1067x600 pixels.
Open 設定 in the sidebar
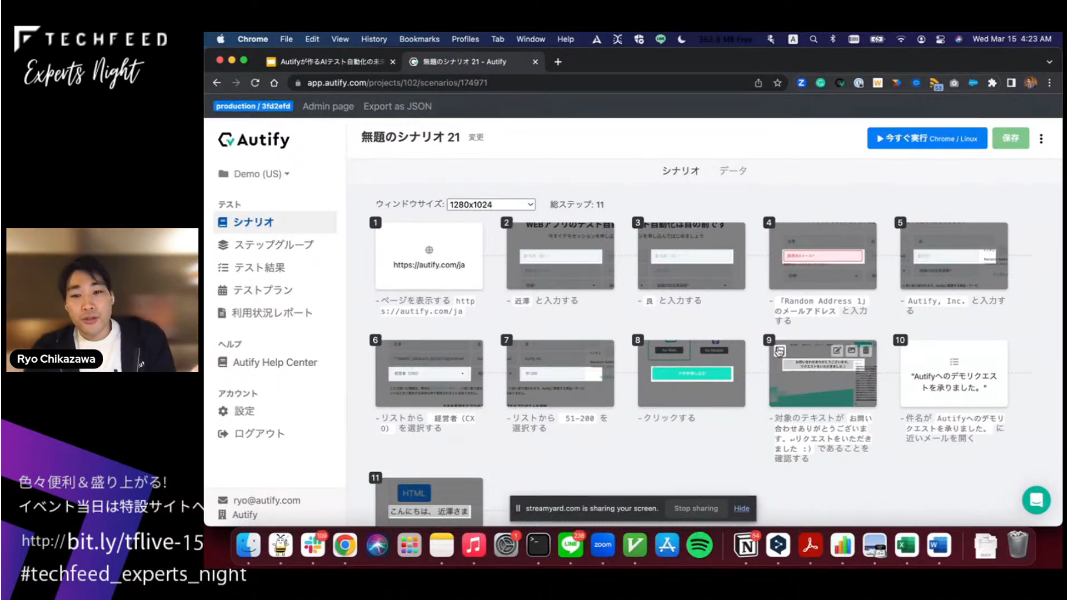tap(244, 411)
